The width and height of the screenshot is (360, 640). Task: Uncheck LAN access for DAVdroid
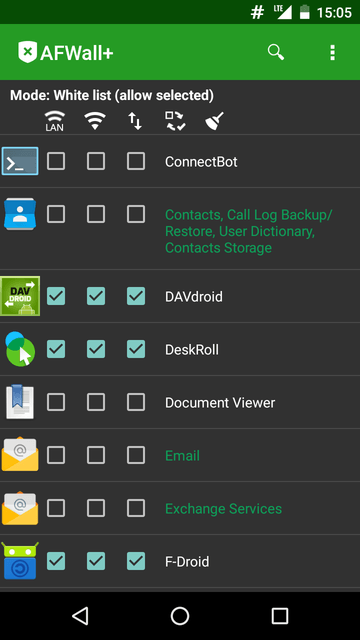click(56, 296)
